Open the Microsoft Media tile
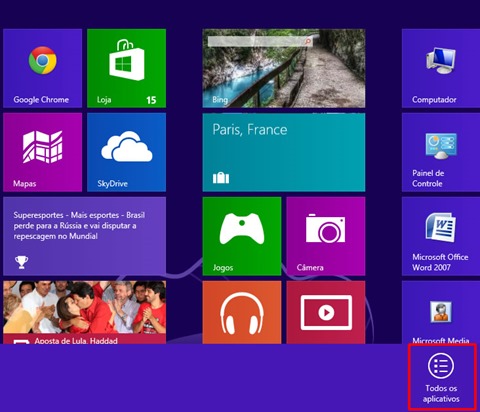480x412 pixels. coord(441,312)
